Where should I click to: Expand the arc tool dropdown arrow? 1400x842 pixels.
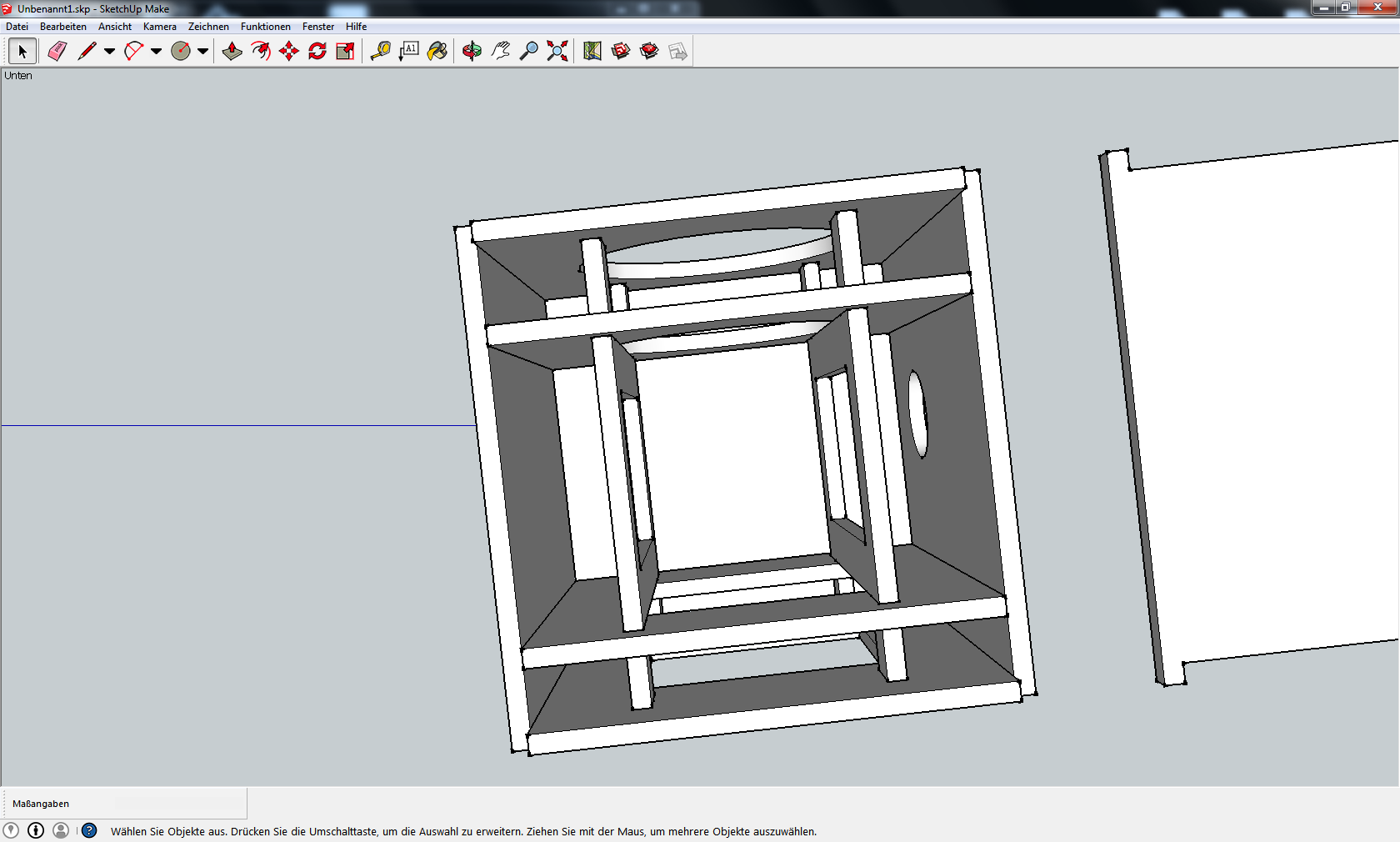point(156,52)
